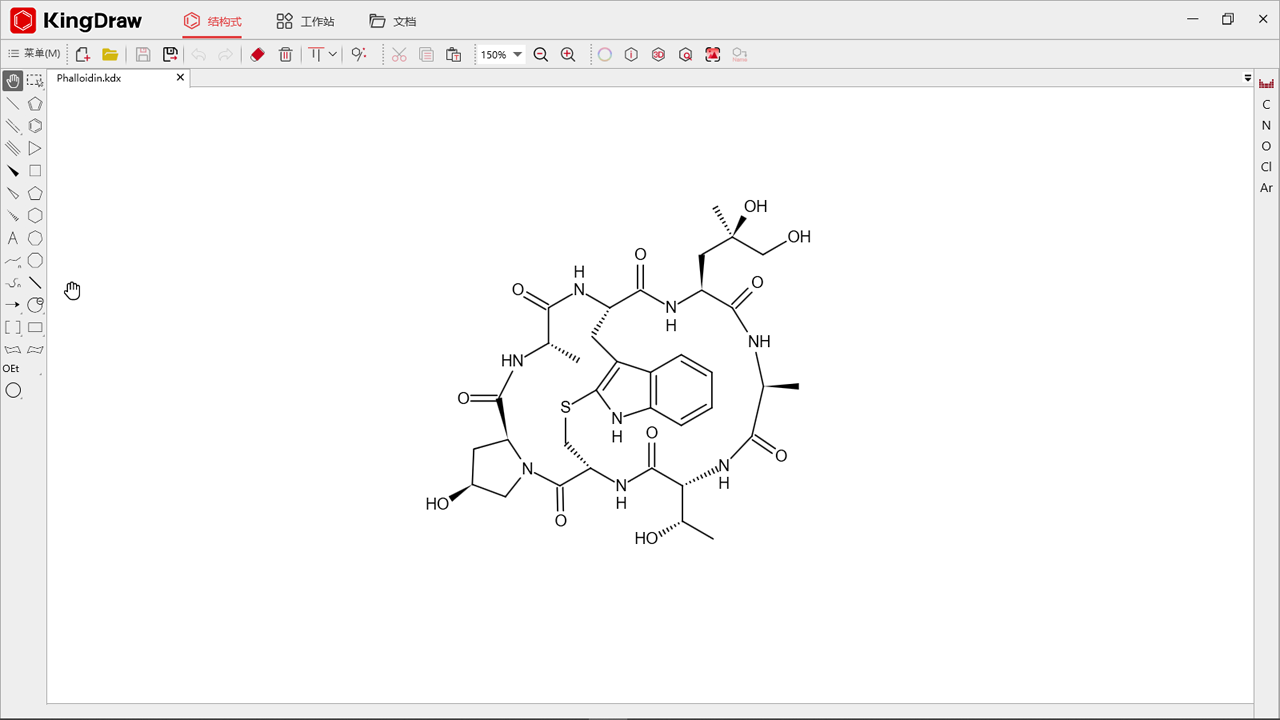The height and width of the screenshot is (720, 1280).
Task: Select the Lasso selection tool
Action: click(35, 81)
